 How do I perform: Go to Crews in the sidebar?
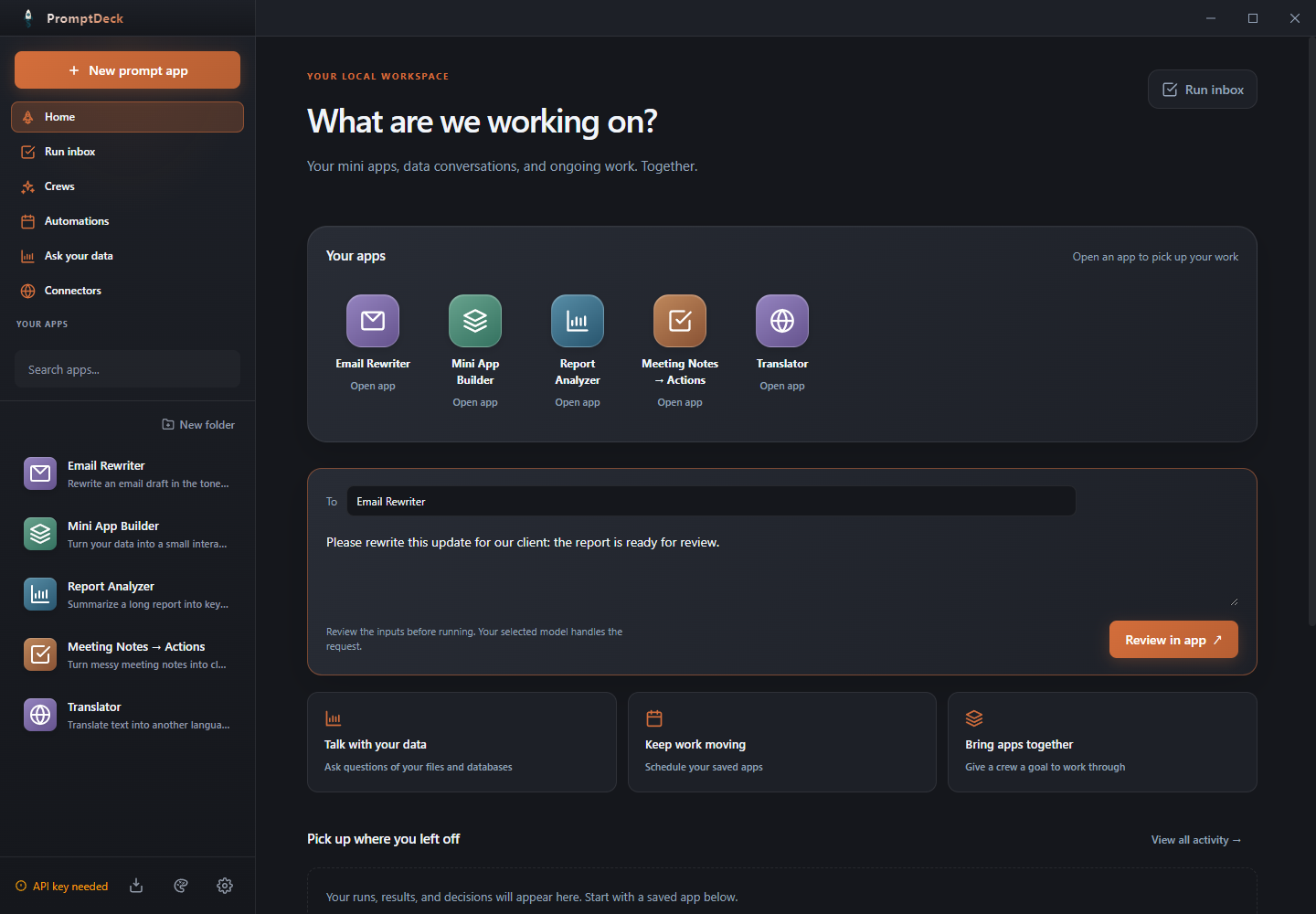[127, 186]
